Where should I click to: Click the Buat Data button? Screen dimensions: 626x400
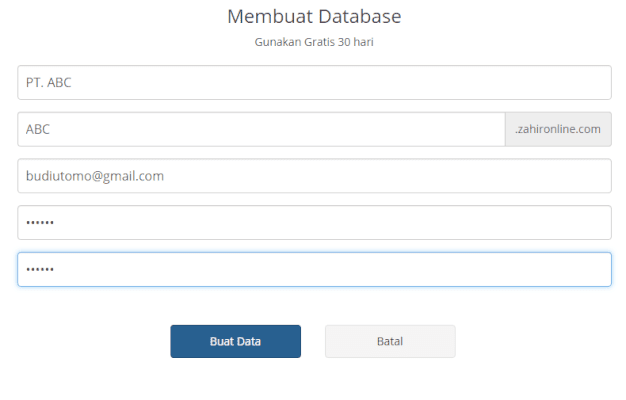235,341
